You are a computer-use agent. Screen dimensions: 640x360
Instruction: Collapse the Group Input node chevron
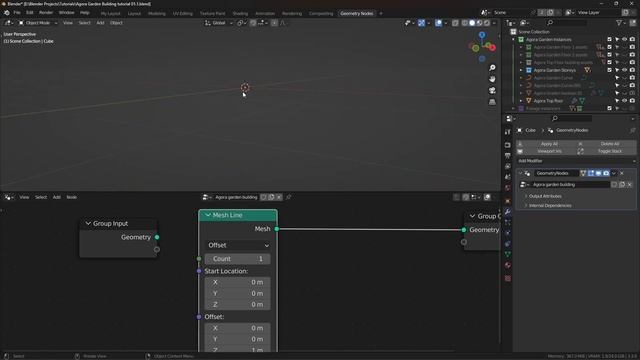pyautogui.click(x=88, y=224)
